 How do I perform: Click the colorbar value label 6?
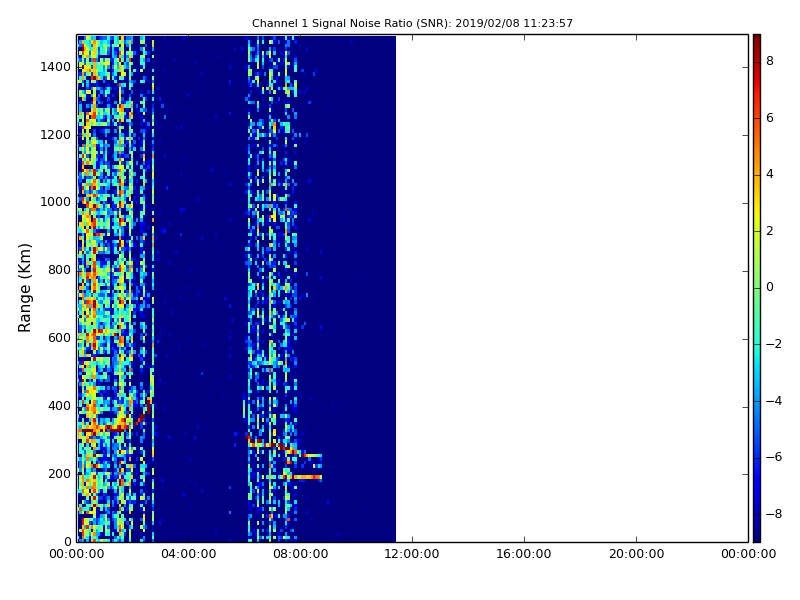770,118
